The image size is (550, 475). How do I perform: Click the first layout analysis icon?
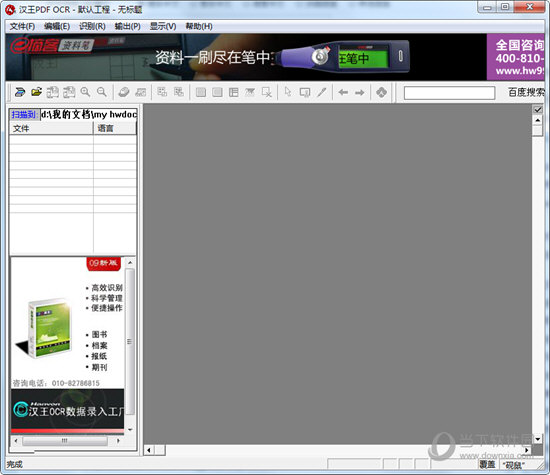pyautogui.click(x=162, y=92)
